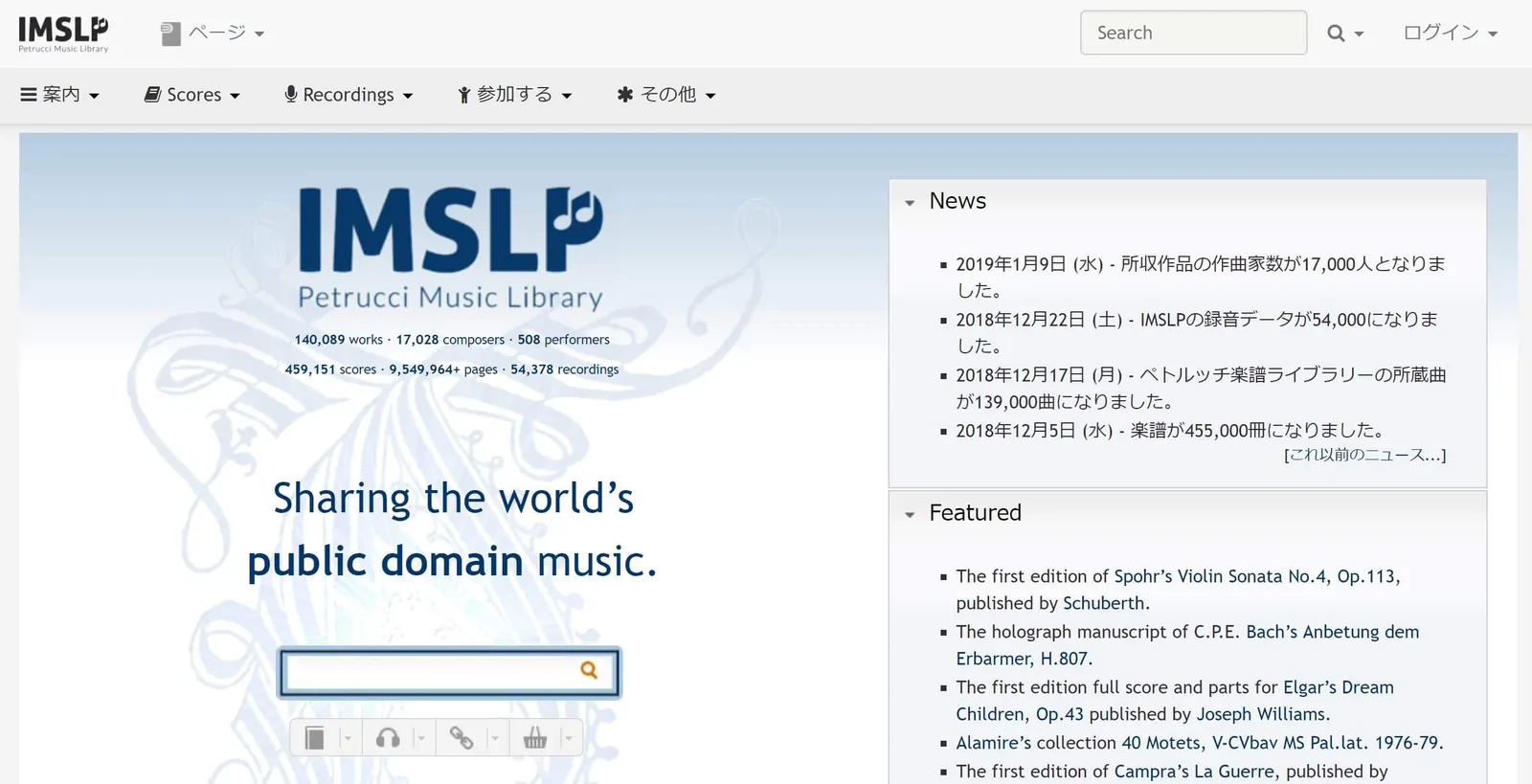Open the Joseph Williams publisher link
1532x784 pixels.
pyautogui.click(x=1260, y=714)
